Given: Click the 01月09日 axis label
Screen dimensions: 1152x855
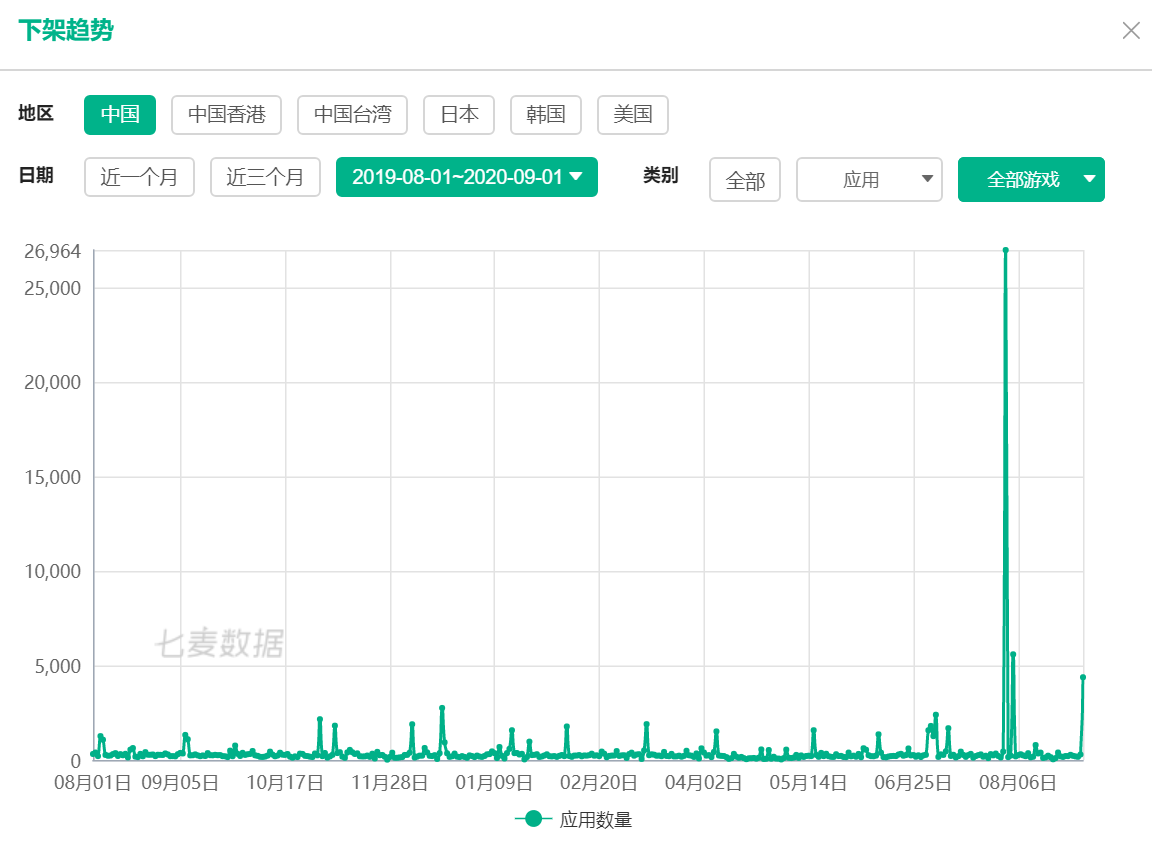Looking at the screenshot, I should tap(494, 783).
